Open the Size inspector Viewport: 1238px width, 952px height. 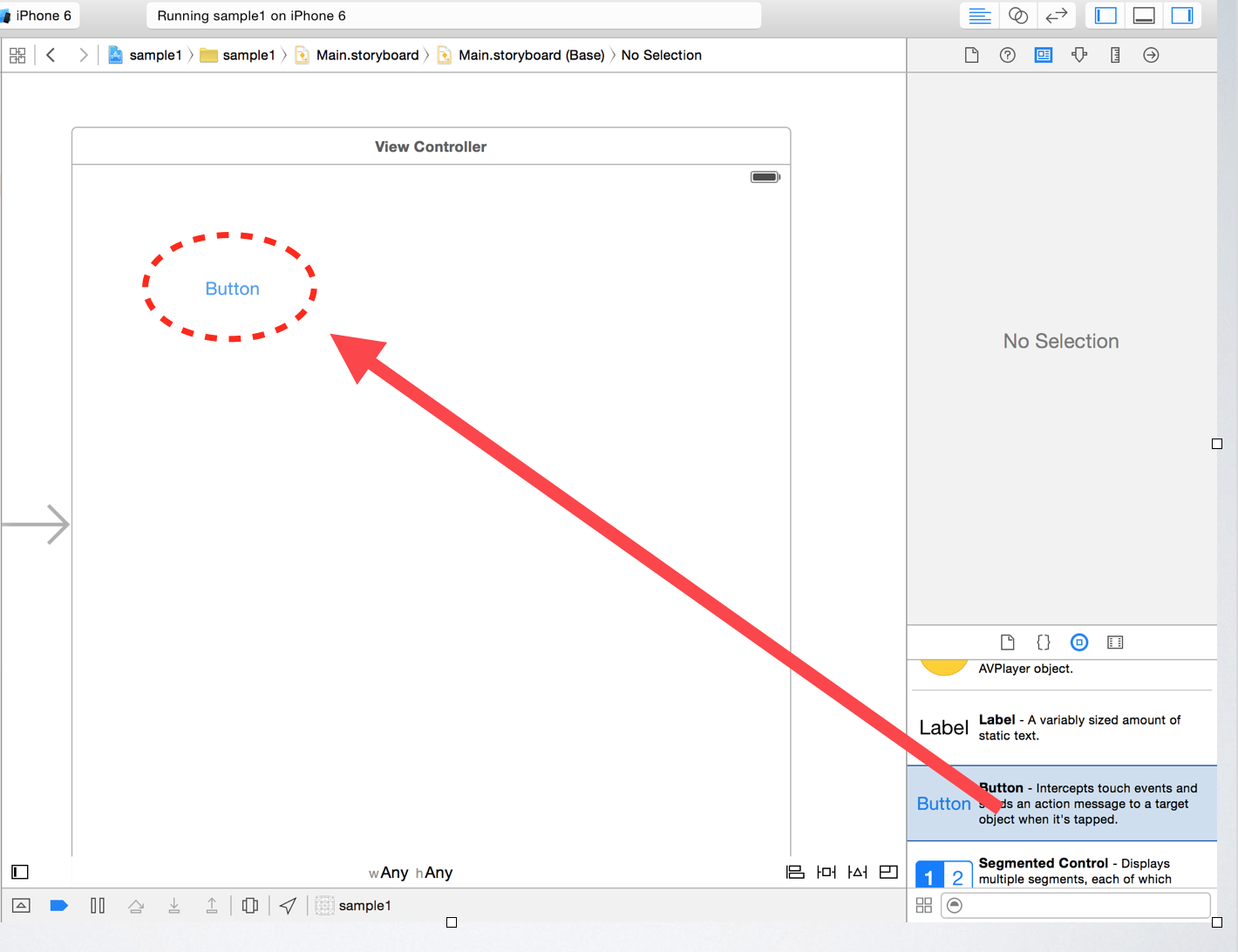point(1115,55)
